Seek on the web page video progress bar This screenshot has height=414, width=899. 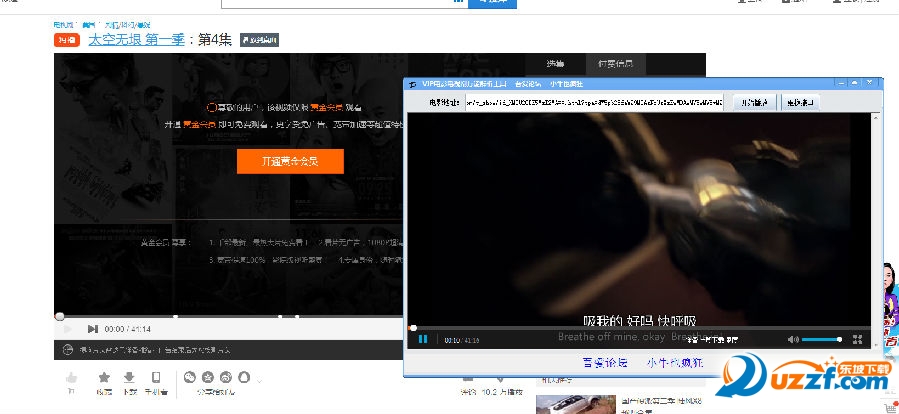point(229,317)
